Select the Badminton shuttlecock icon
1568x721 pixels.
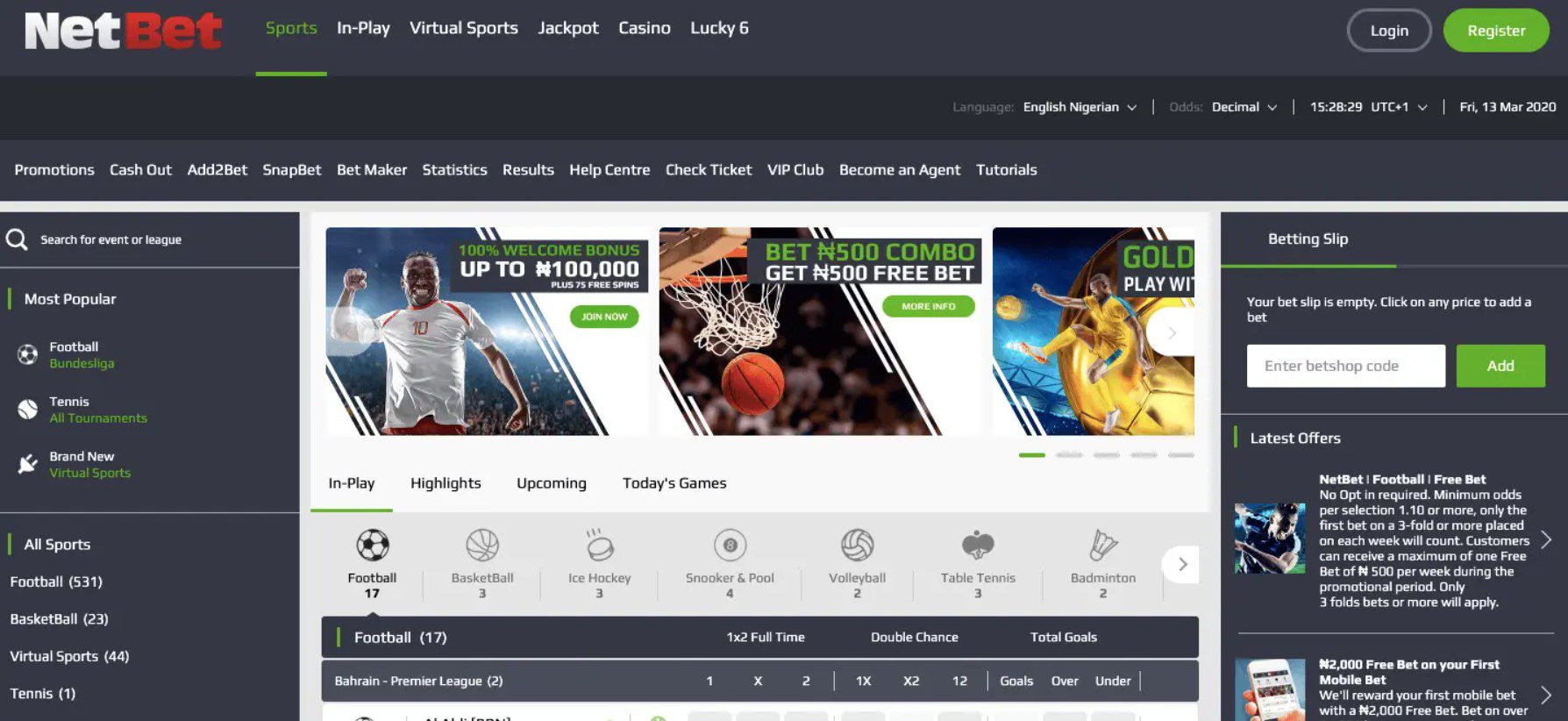tap(1102, 546)
